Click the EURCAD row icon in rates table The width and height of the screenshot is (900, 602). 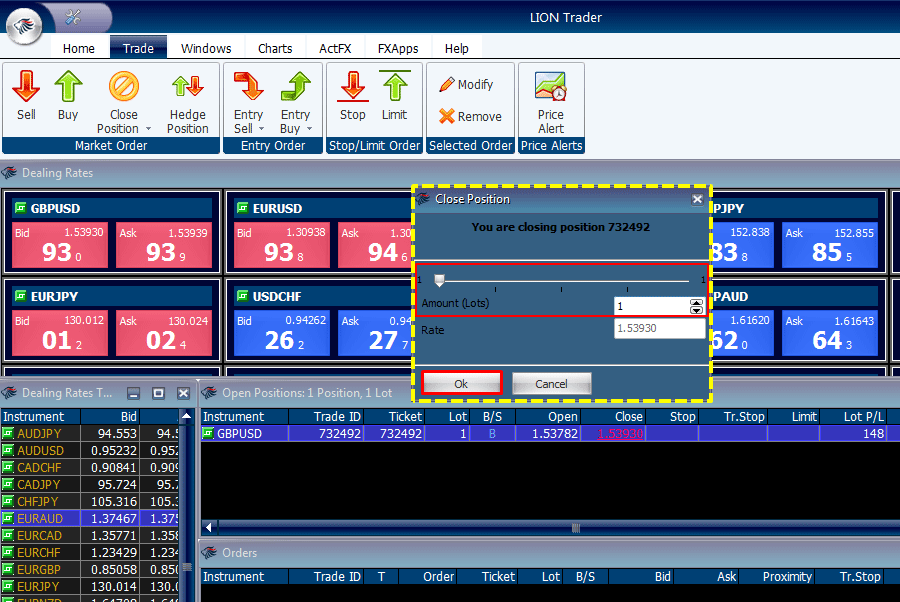tap(8, 535)
